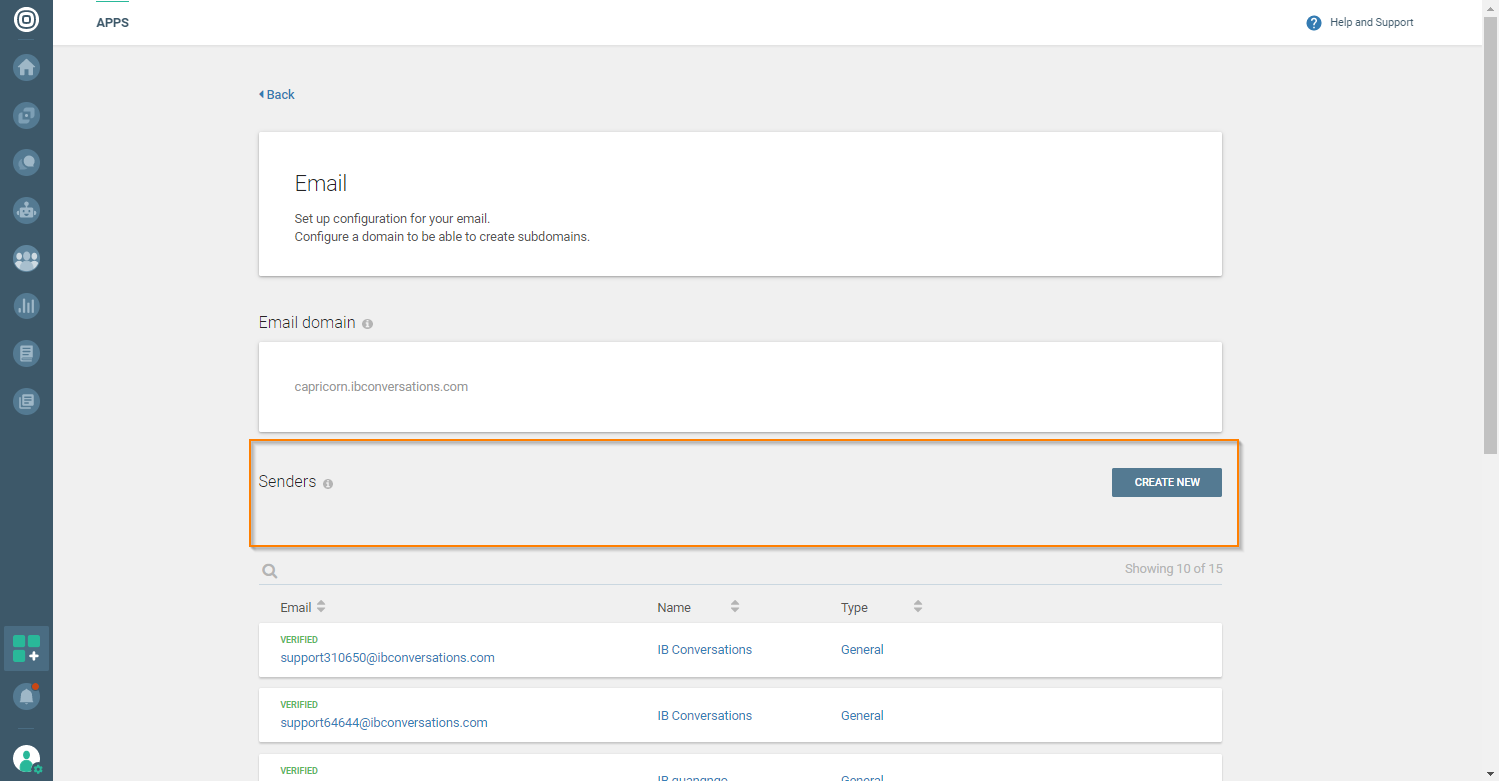1499x781 pixels.
Task: Open the People group icon
Action: [26, 258]
